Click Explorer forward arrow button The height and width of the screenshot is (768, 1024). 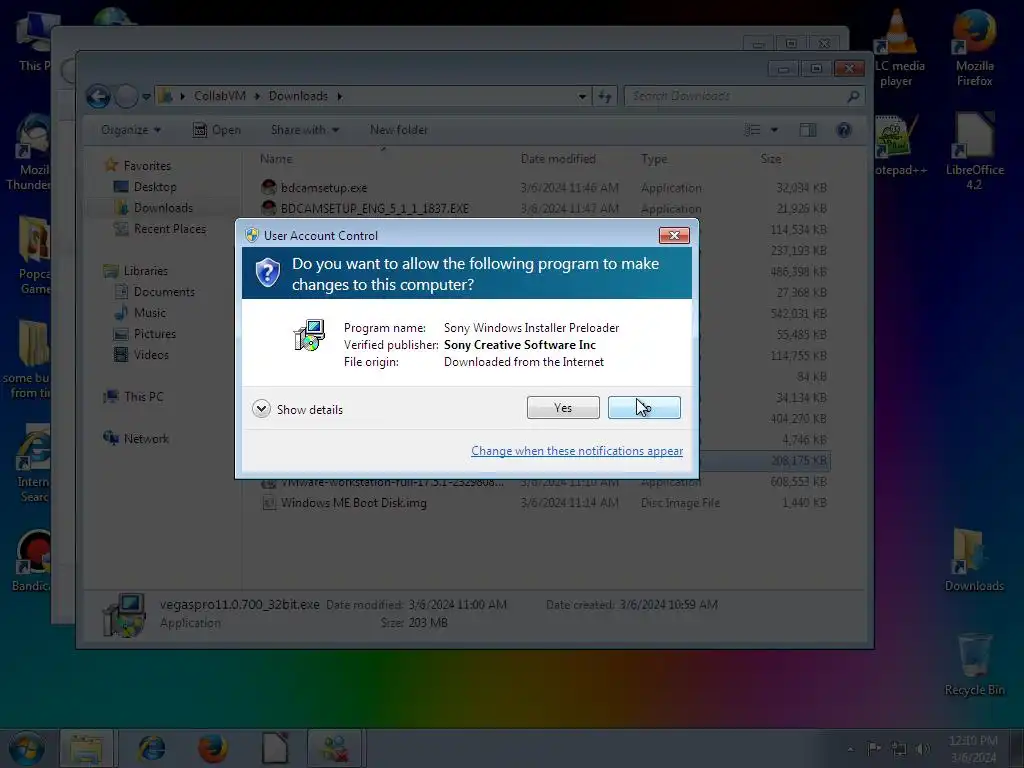click(126, 97)
